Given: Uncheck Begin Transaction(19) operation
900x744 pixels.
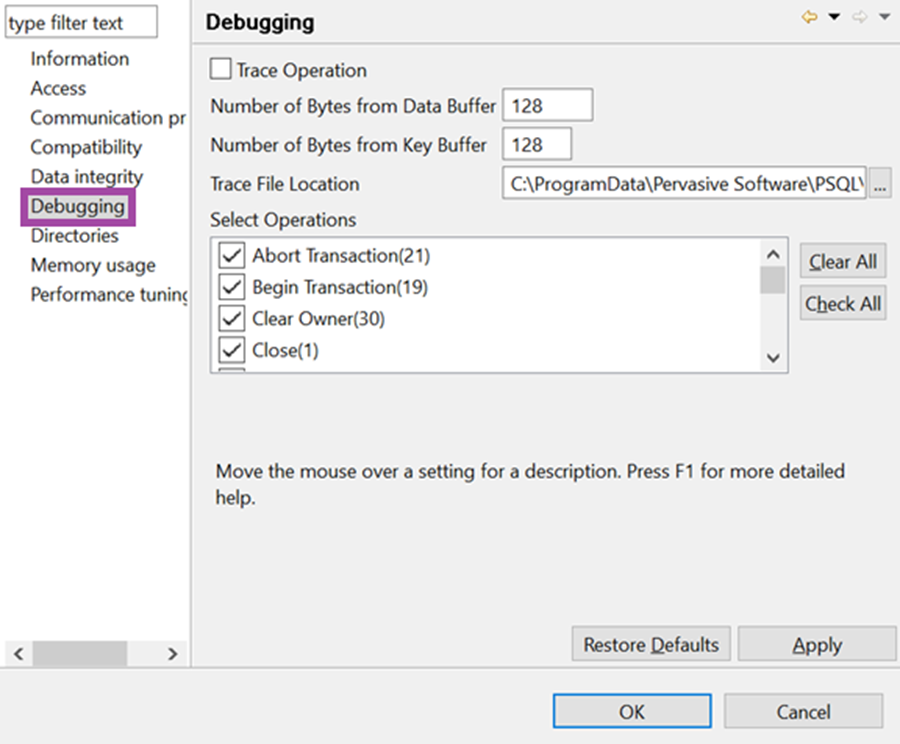Looking at the screenshot, I should [x=231, y=286].
